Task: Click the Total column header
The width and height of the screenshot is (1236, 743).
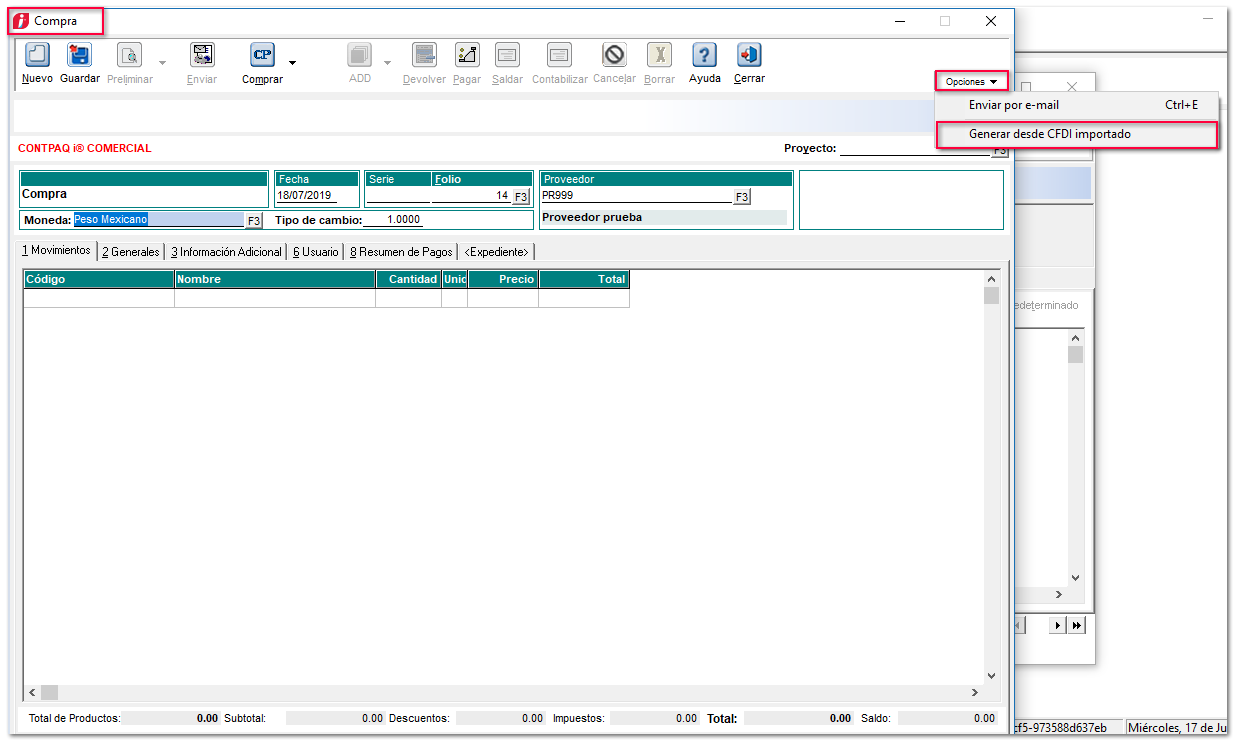Action: pos(584,280)
